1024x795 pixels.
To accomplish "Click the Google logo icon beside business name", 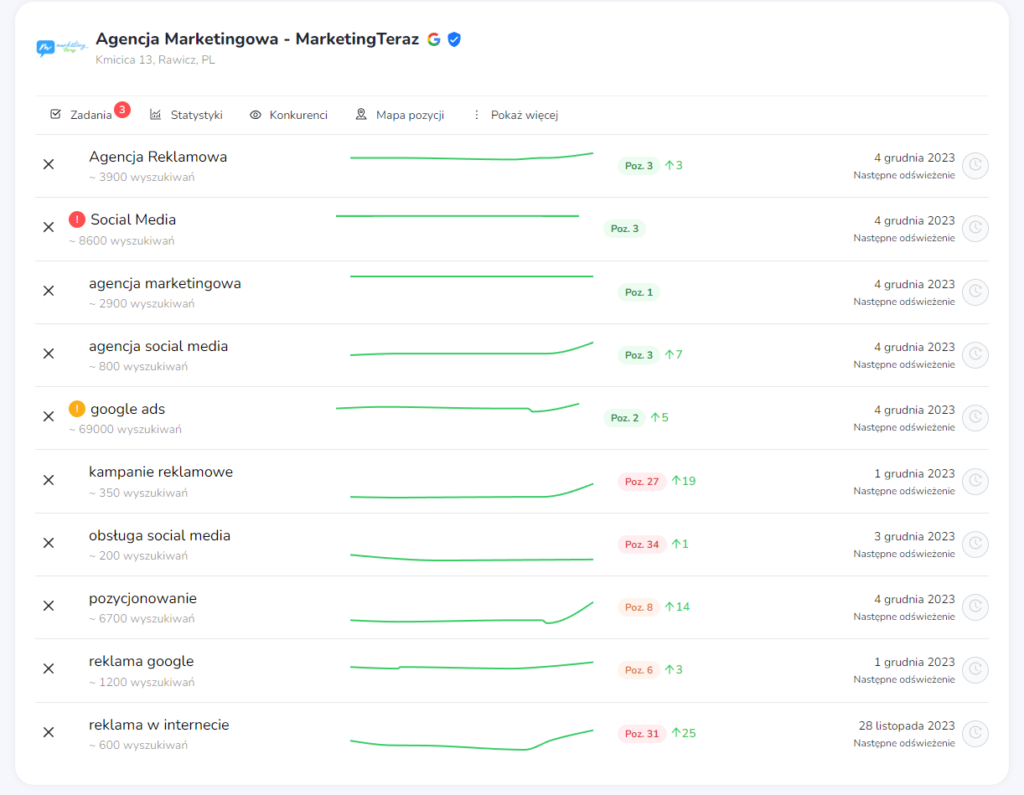I will click(x=434, y=39).
